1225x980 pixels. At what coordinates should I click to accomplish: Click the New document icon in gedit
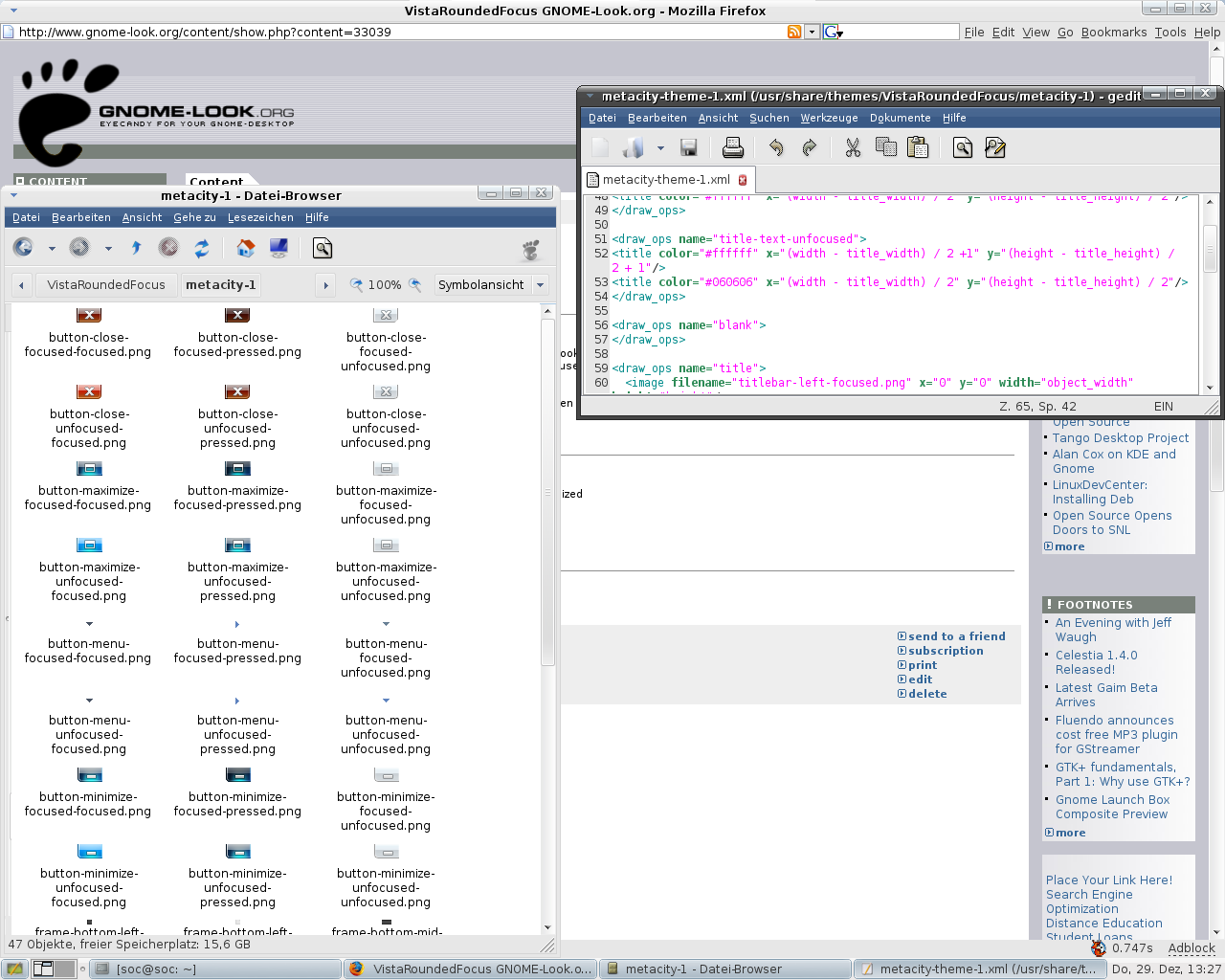point(600,147)
